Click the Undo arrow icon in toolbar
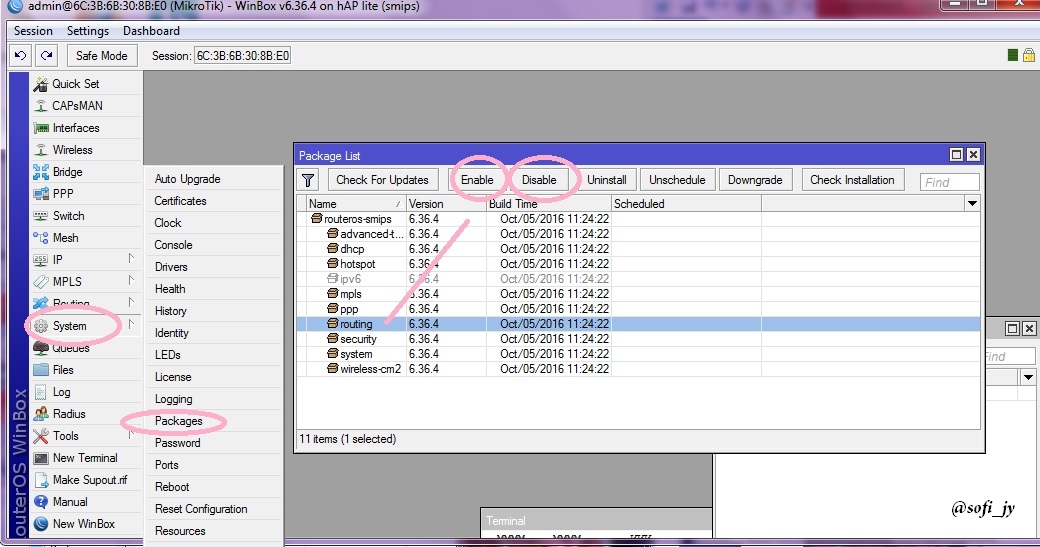Screen dimensions: 1040x547 [21, 56]
